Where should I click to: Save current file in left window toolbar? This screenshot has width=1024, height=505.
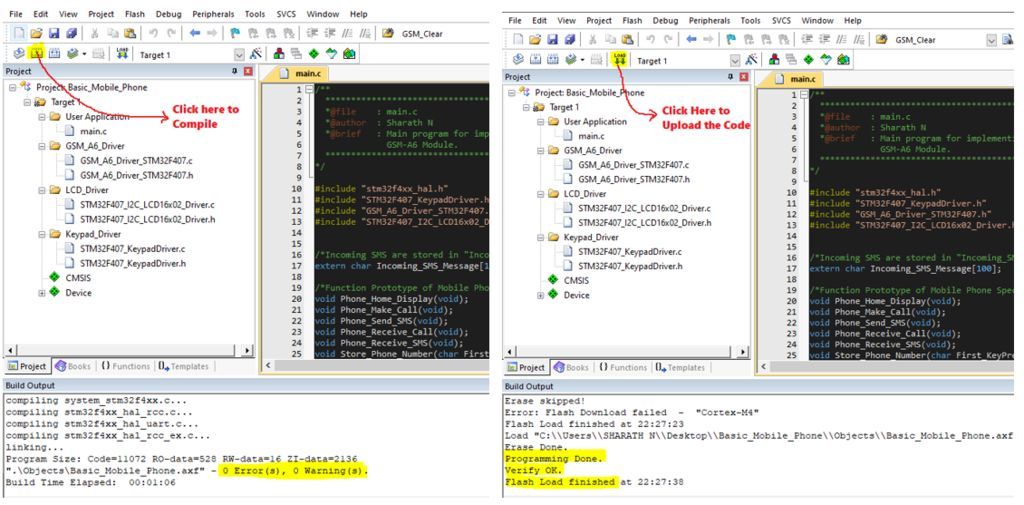[54, 33]
